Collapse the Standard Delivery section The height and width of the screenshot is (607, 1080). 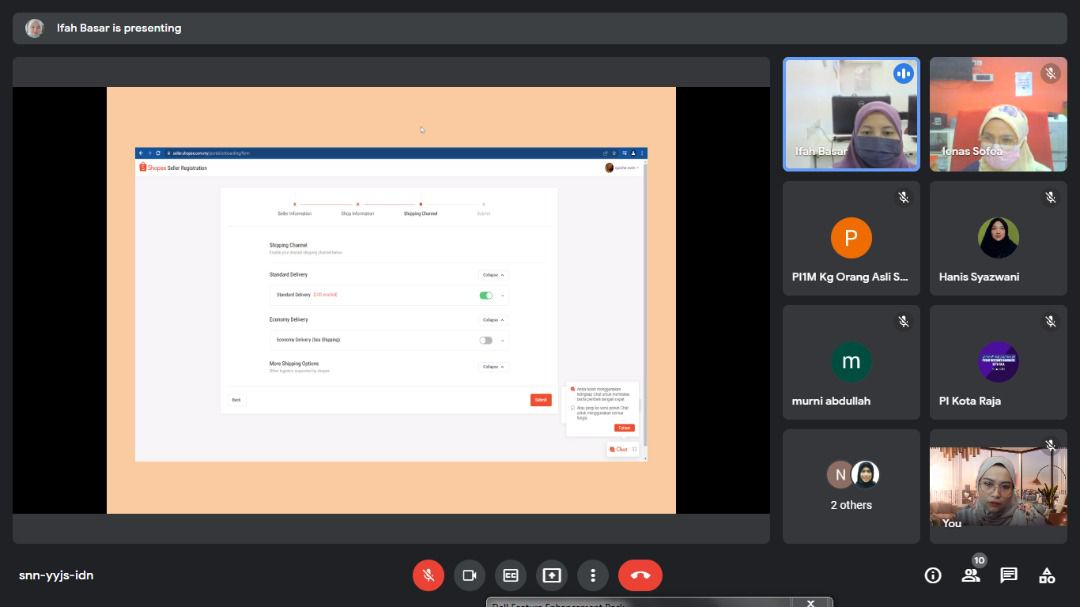493,274
